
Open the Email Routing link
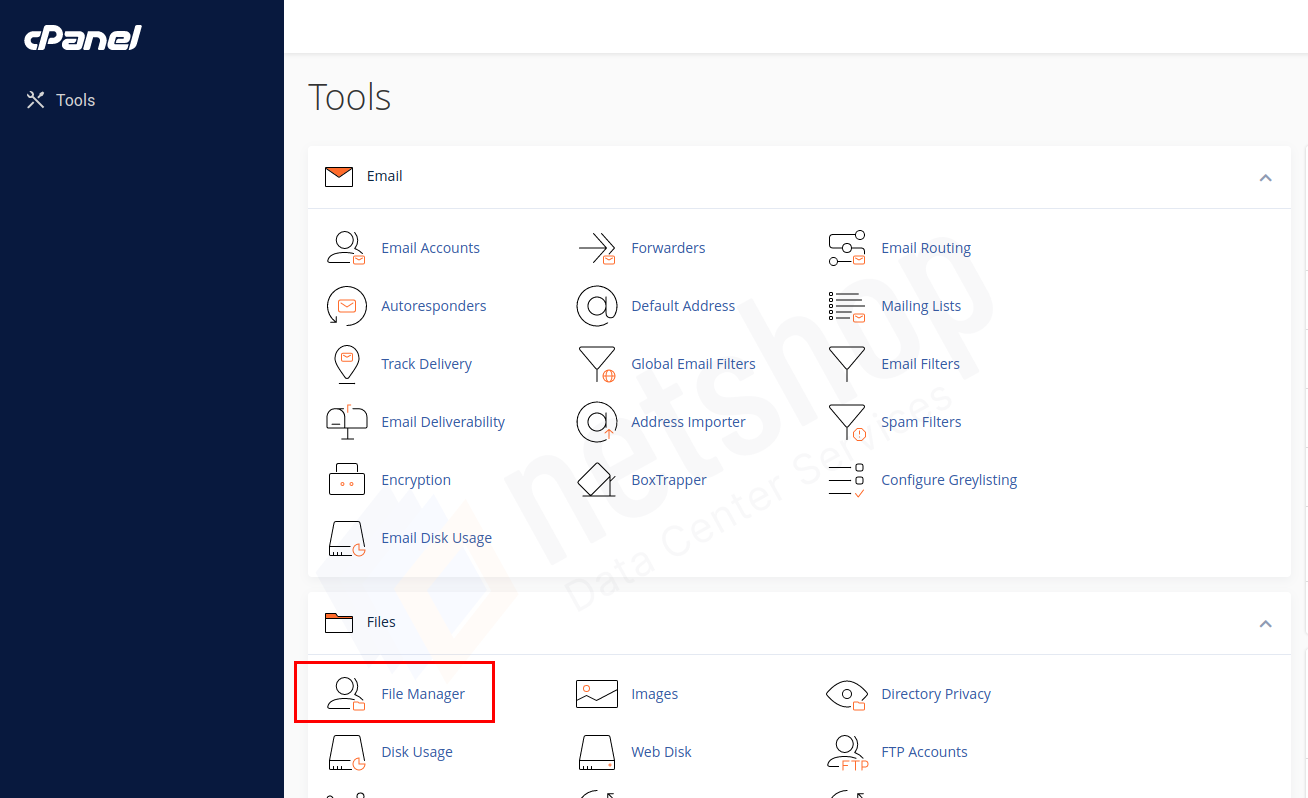click(926, 248)
